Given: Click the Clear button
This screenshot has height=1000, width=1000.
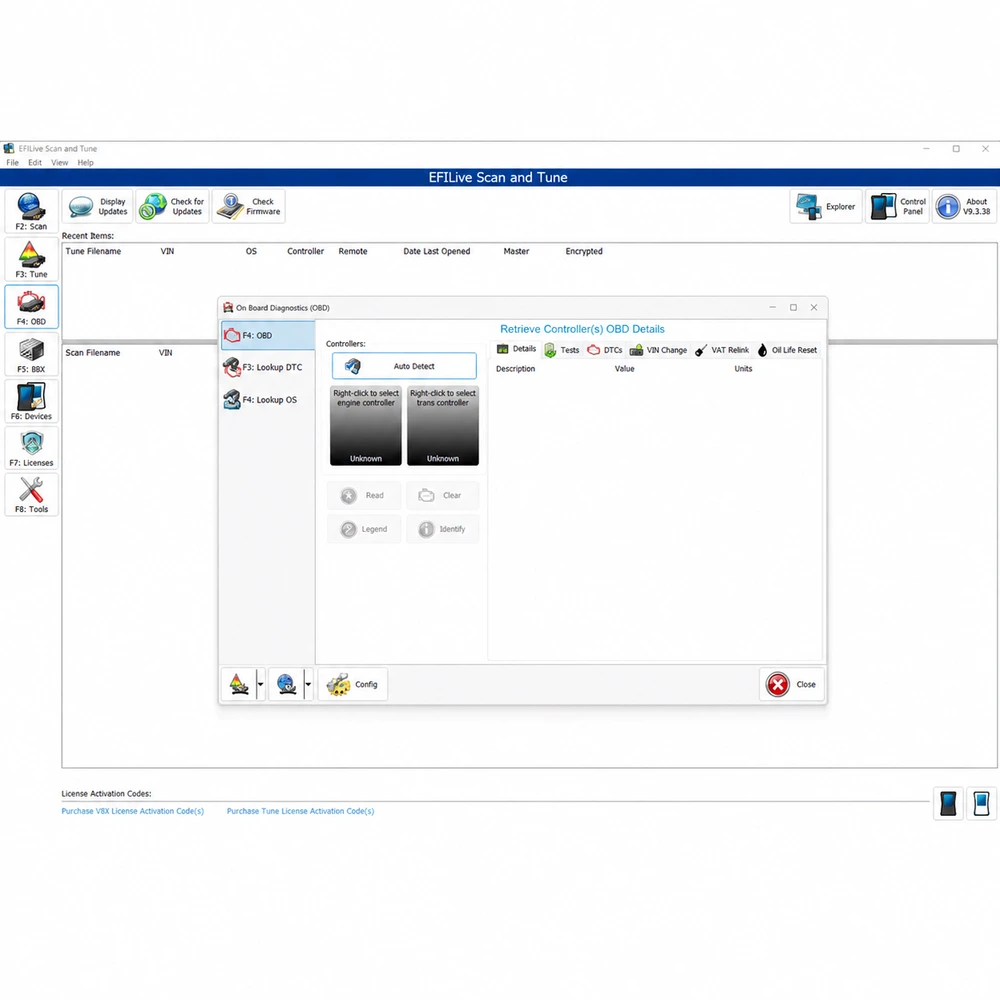Looking at the screenshot, I should (442, 496).
